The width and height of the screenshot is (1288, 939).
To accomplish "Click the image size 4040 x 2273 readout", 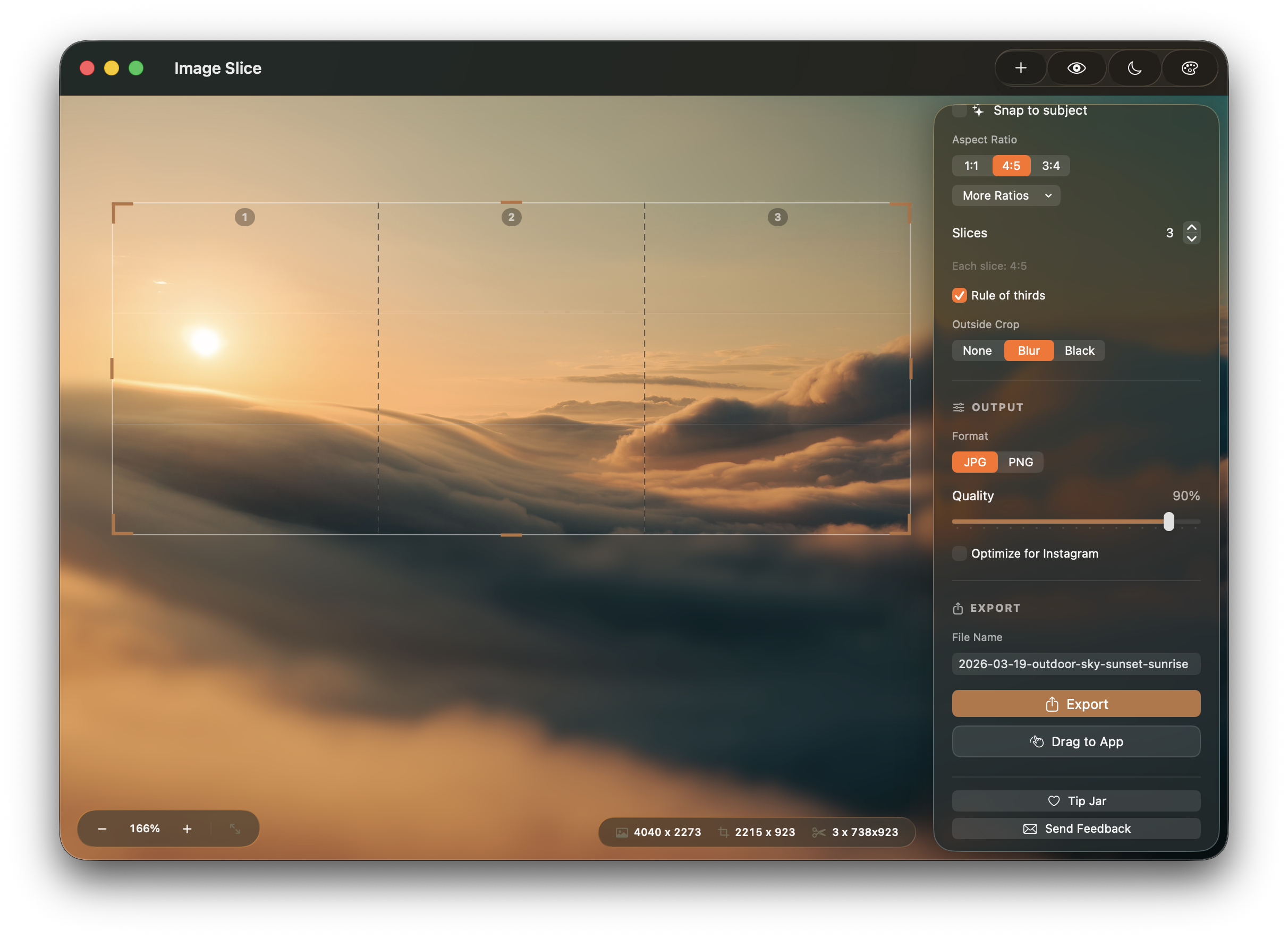I will (x=667, y=832).
